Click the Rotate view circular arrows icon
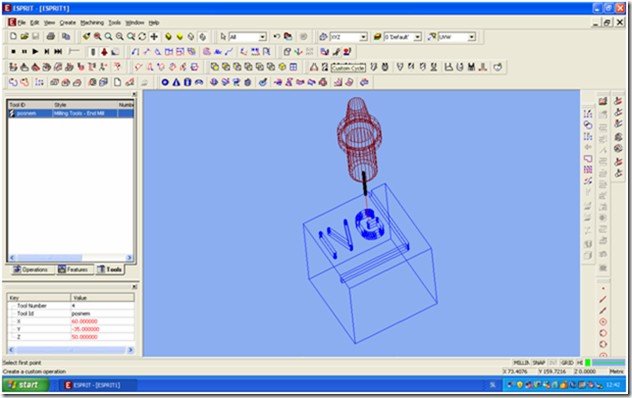 pyautogui.click(x=142, y=37)
